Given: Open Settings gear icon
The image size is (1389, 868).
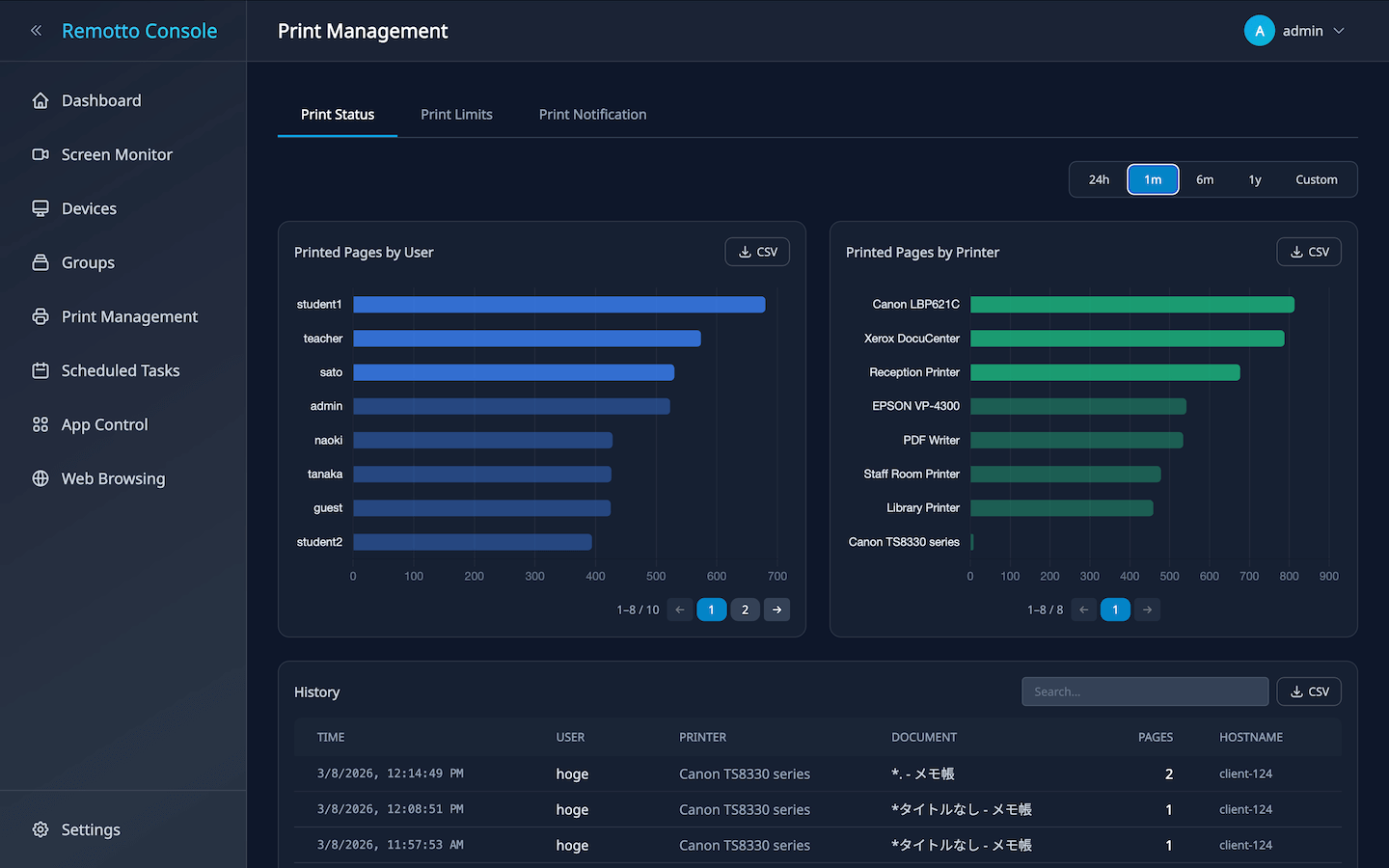Looking at the screenshot, I should (x=41, y=829).
